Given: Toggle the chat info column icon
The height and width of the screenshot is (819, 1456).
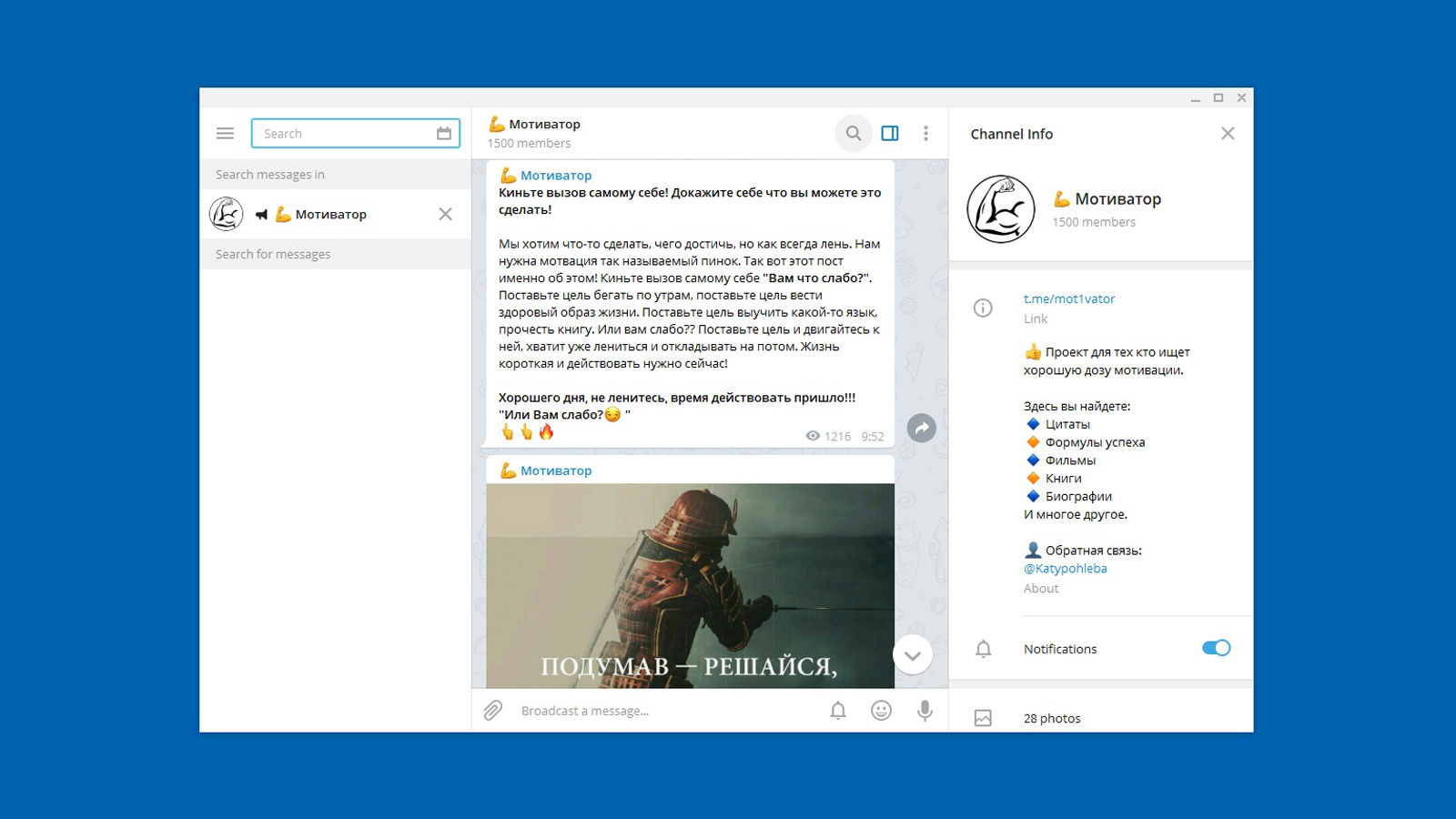Looking at the screenshot, I should [890, 133].
